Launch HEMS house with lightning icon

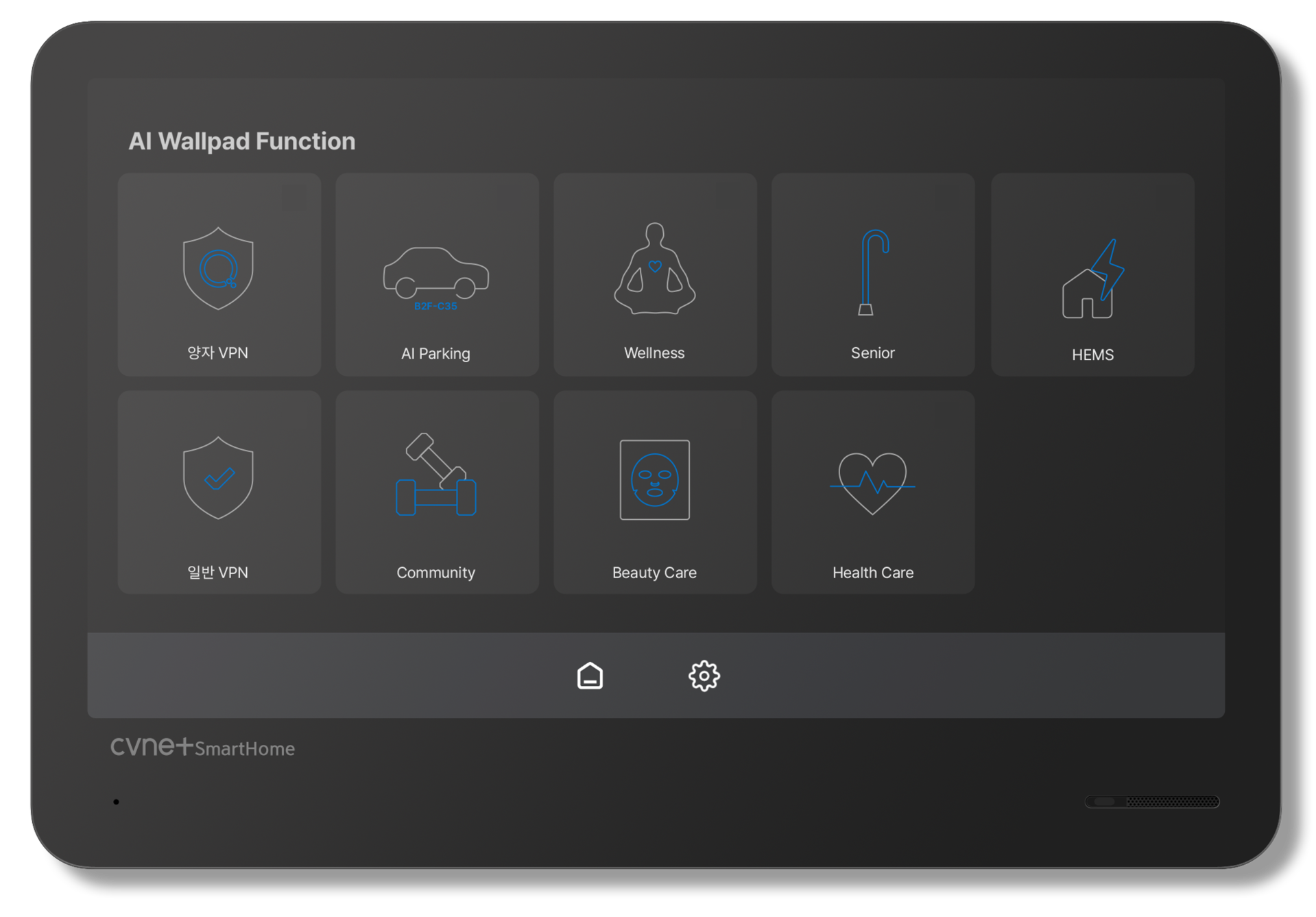tap(1092, 278)
